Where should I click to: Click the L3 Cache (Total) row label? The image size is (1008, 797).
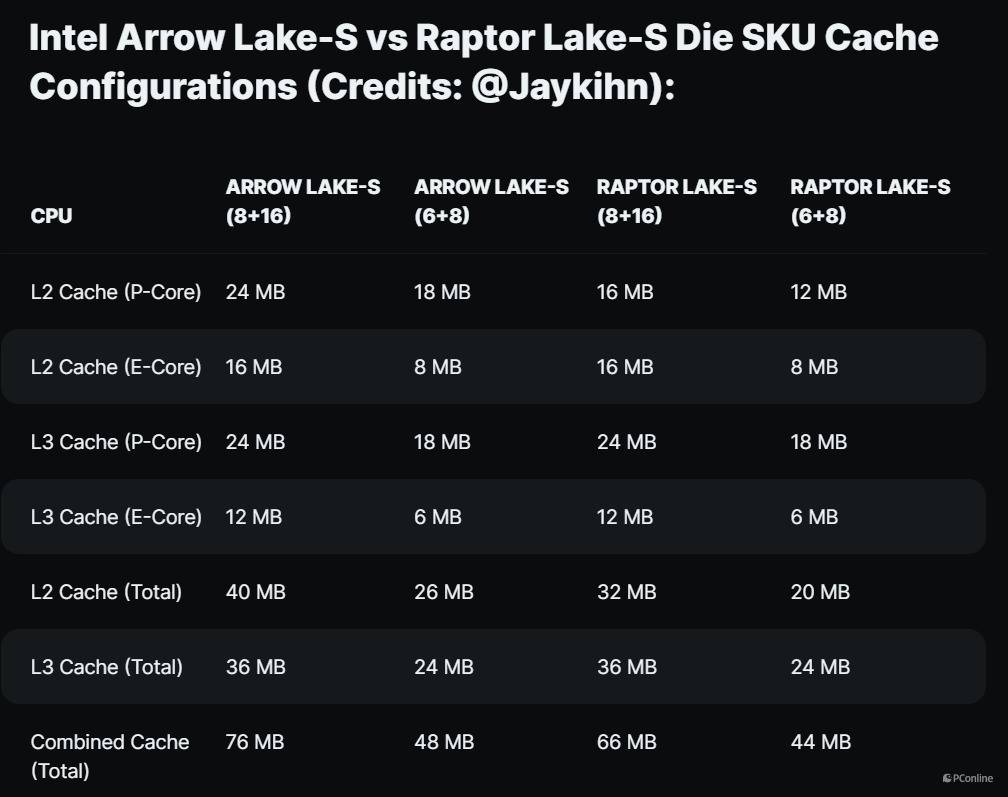pyautogui.click(x=106, y=667)
